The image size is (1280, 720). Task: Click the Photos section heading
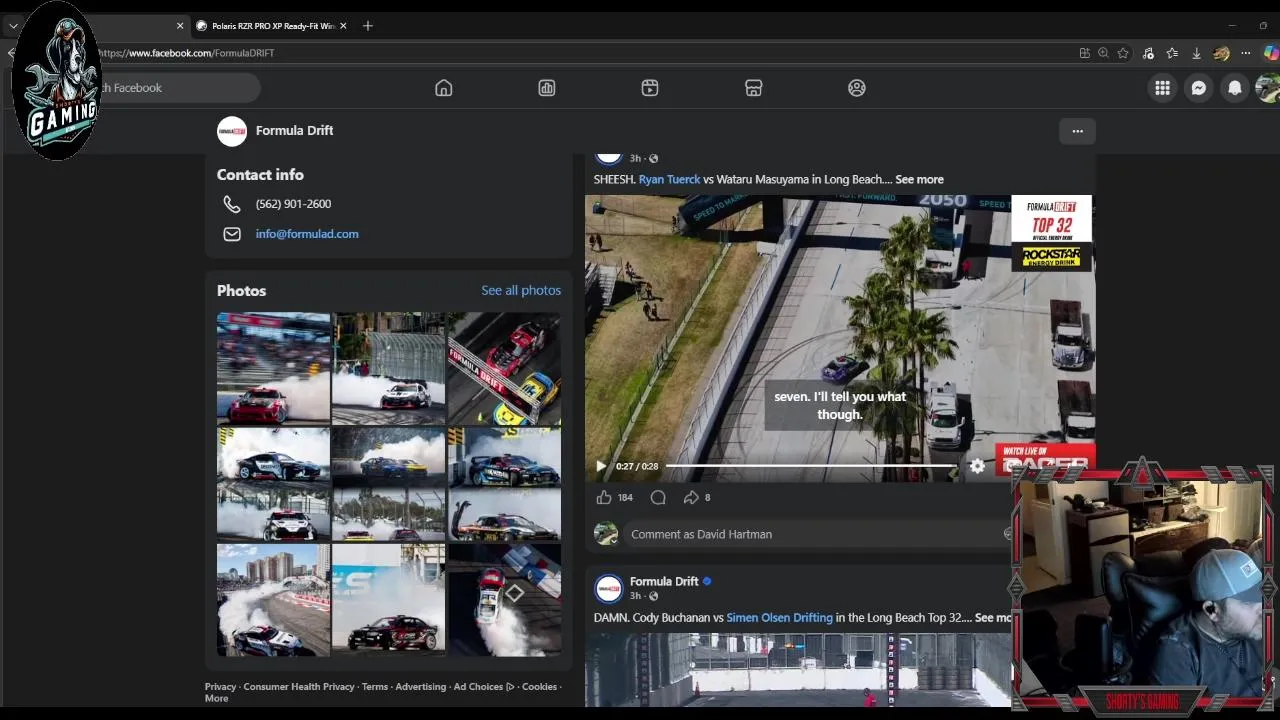242,290
